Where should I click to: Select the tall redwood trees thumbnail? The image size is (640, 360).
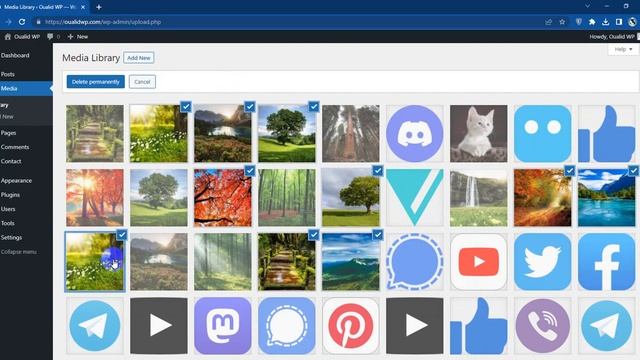click(351, 133)
